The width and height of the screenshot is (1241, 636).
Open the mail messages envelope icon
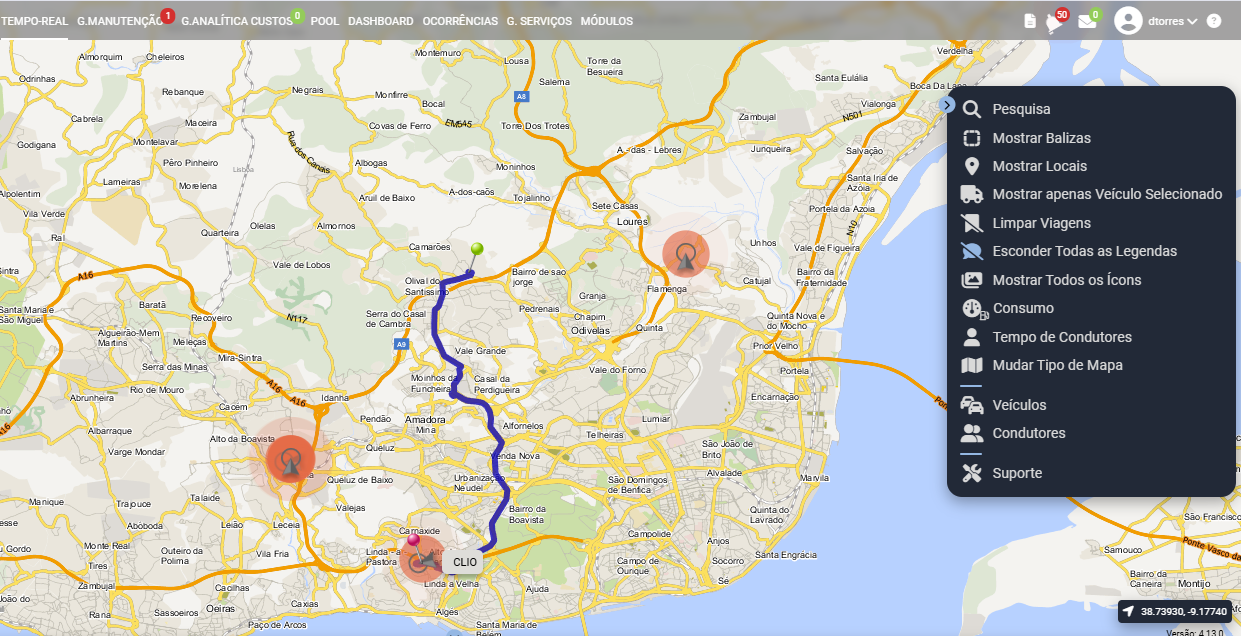[1088, 21]
